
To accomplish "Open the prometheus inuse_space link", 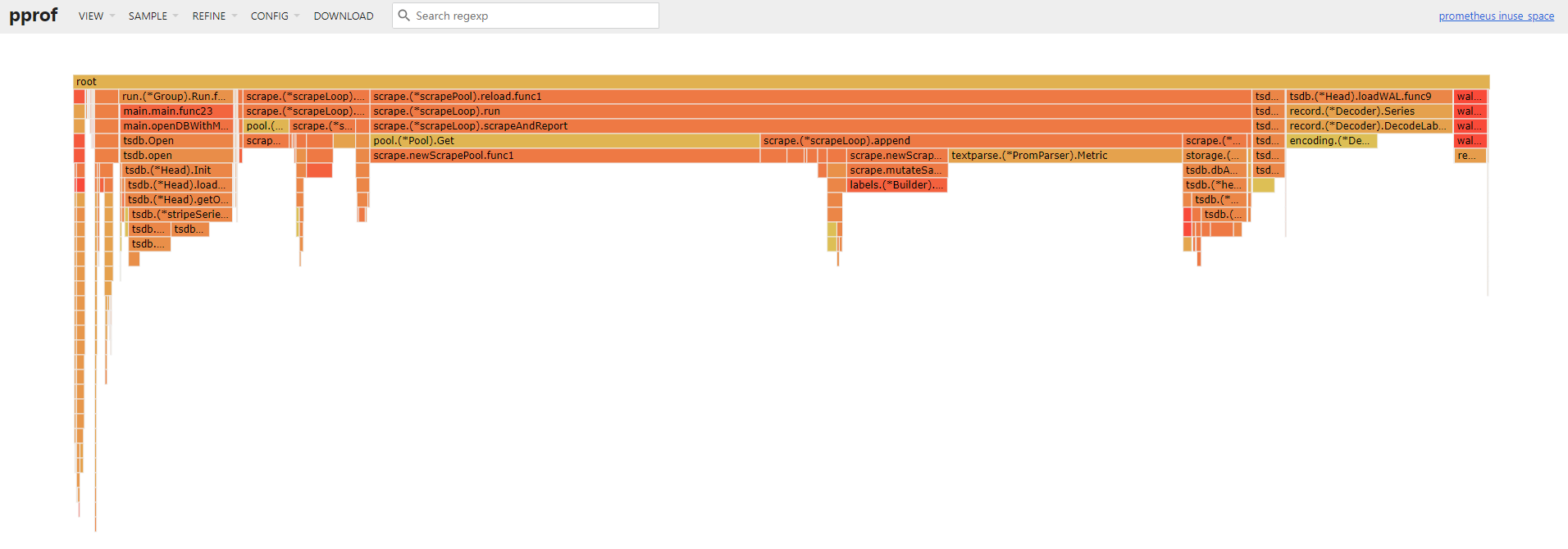I will pyautogui.click(x=1495, y=16).
